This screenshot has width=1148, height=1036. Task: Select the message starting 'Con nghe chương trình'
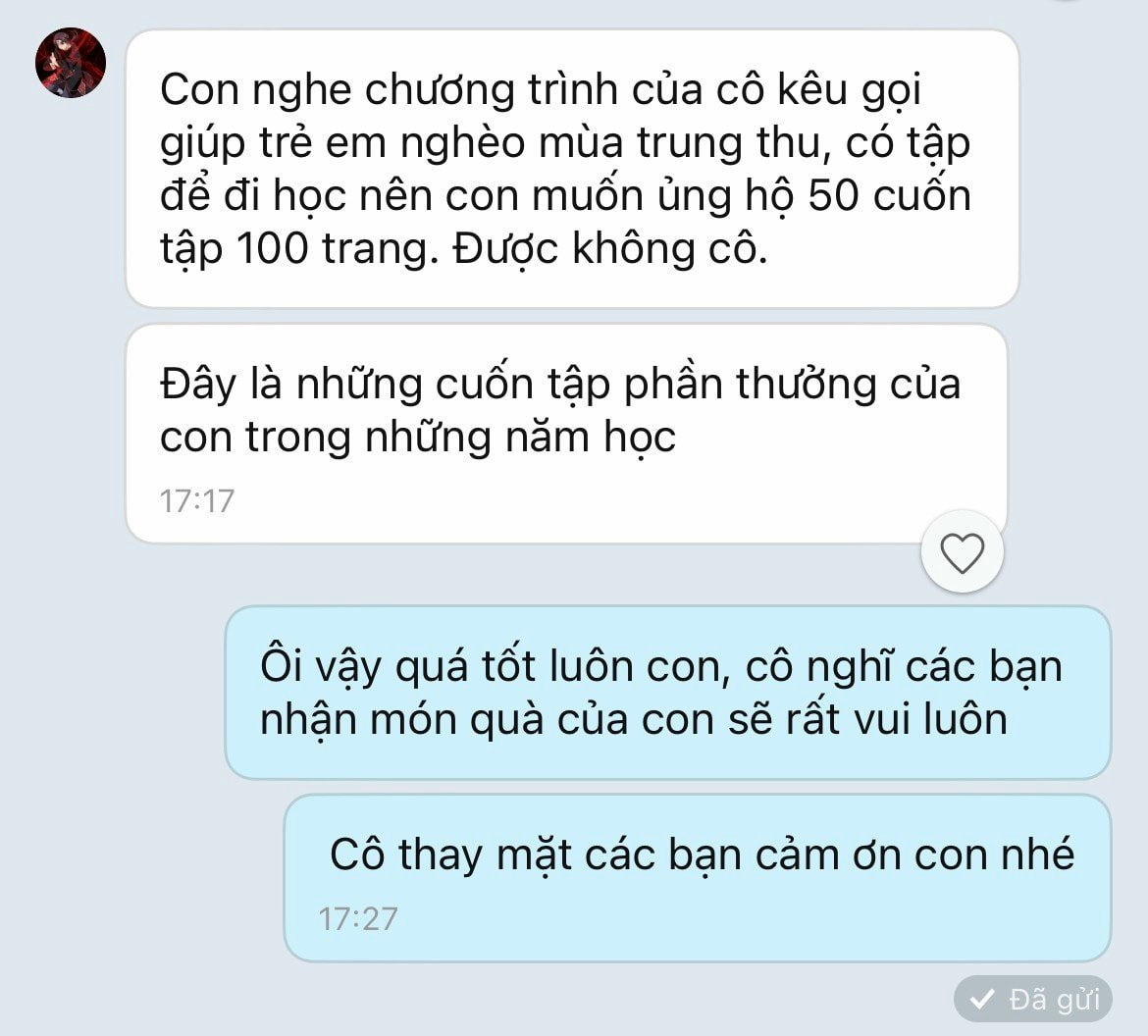pos(573,169)
